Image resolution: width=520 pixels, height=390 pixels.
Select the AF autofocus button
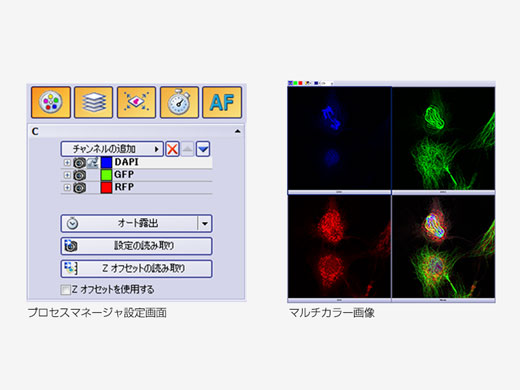(x=222, y=102)
